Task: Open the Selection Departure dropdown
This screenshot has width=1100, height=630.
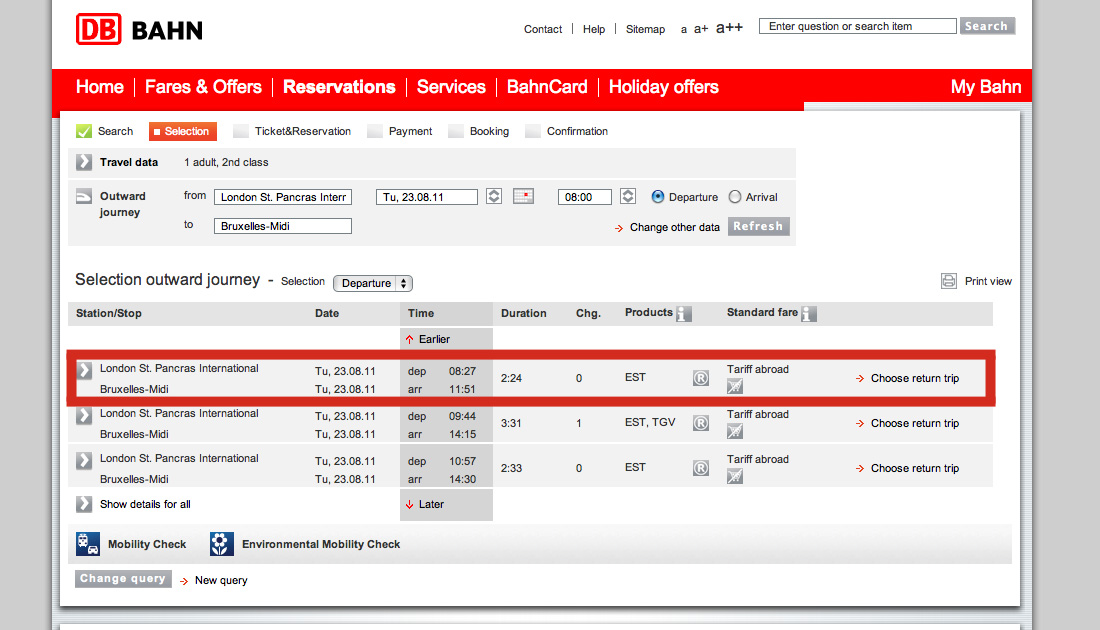Action: pyautogui.click(x=372, y=283)
